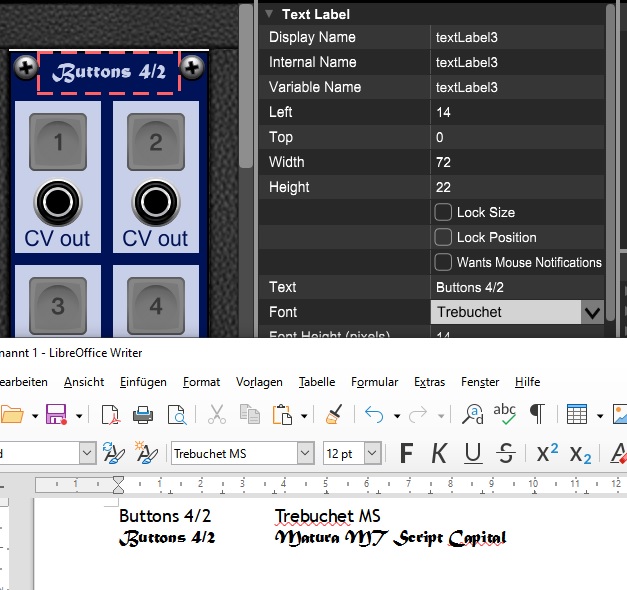Screen dimensions: 627x590
Task: Open the Einfügen menu
Action: 143,382
